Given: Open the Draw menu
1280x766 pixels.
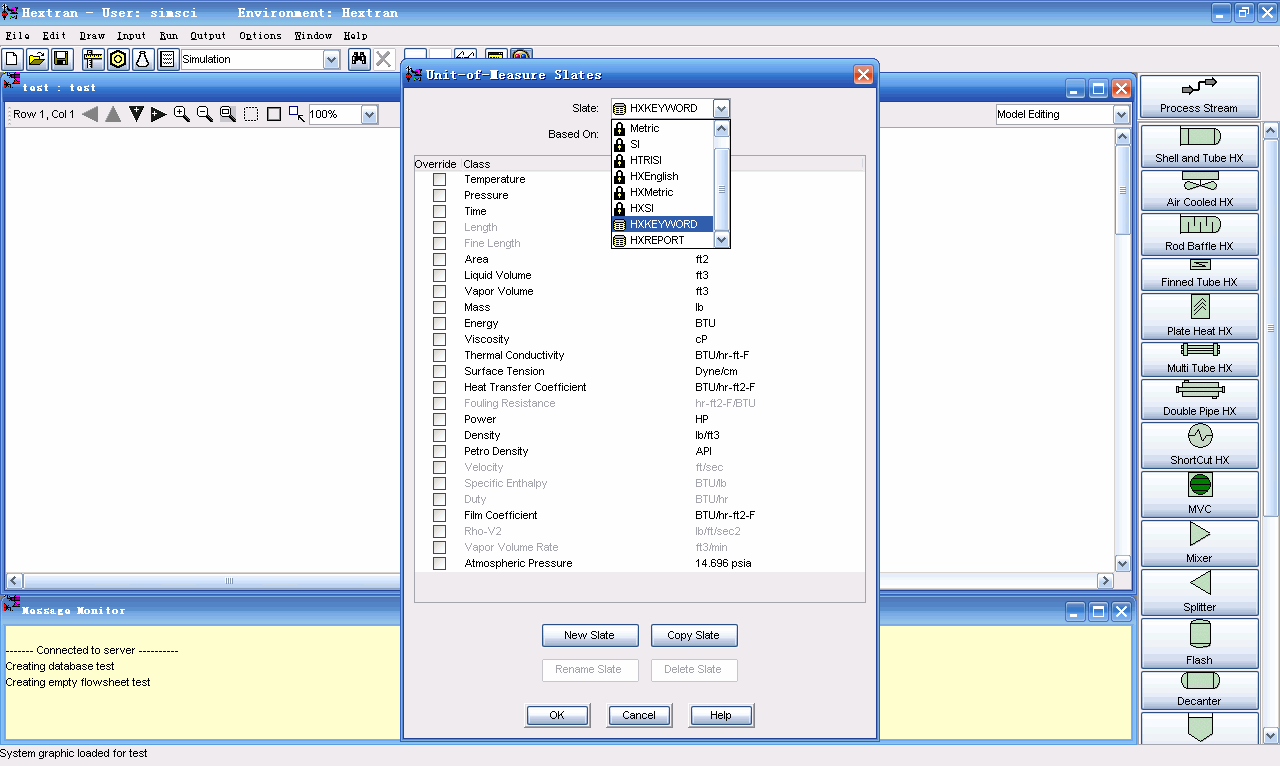Looking at the screenshot, I should coord(92,35).
